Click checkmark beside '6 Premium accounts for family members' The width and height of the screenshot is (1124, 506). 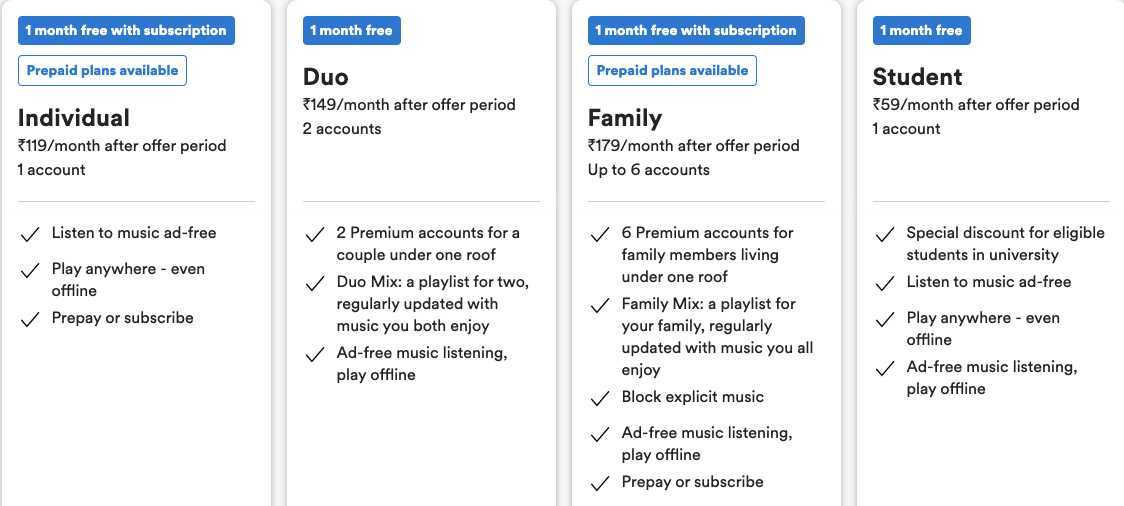(x=599, y=234)
